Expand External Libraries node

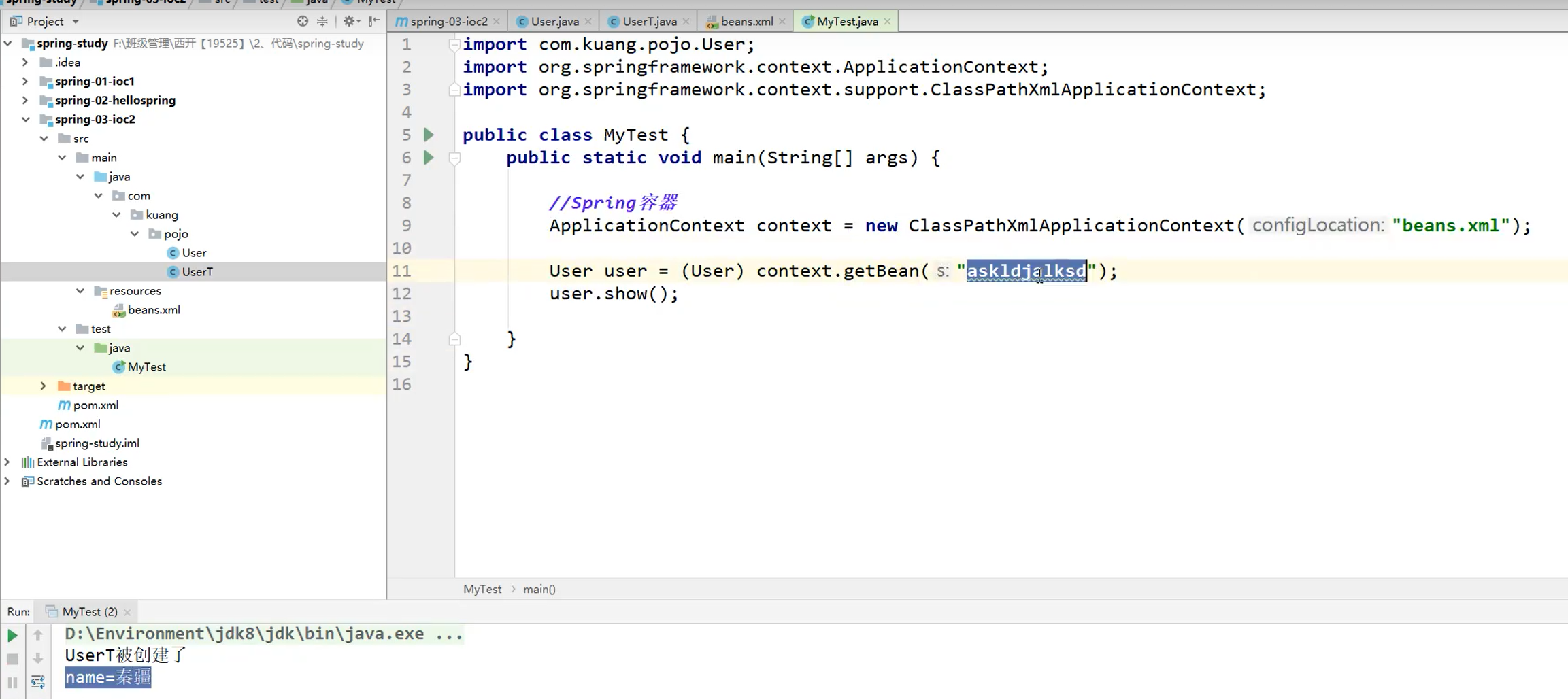7,462
